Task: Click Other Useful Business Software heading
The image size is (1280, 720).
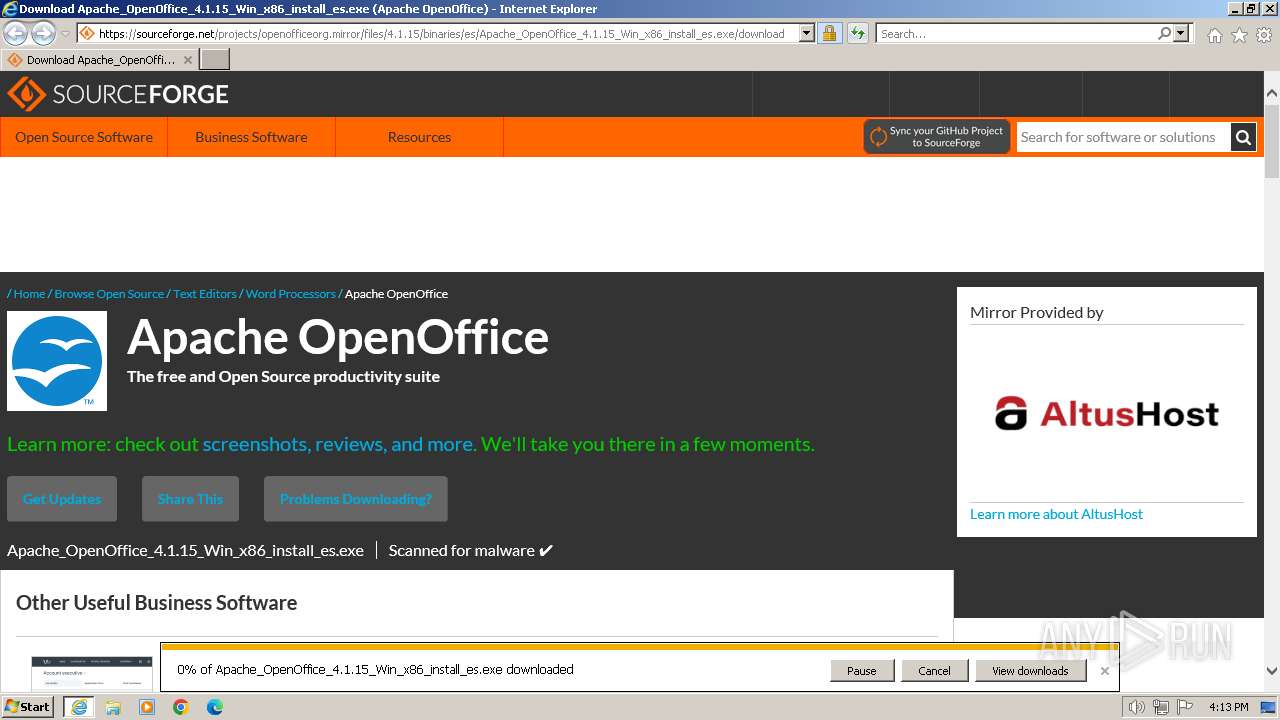Action: [x=156, y=603]
